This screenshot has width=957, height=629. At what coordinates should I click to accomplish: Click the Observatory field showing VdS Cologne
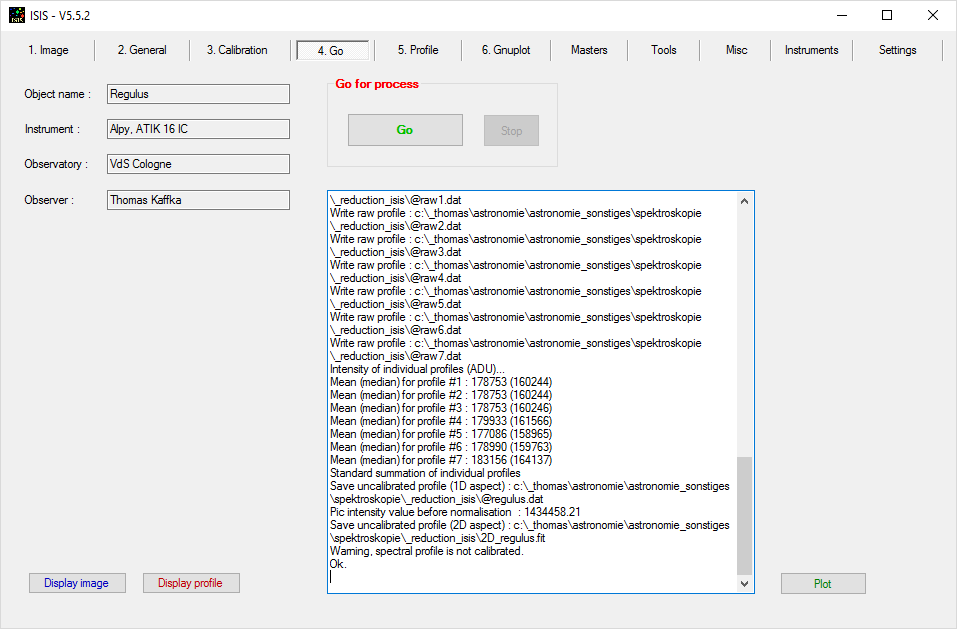(x=198, y=164)
